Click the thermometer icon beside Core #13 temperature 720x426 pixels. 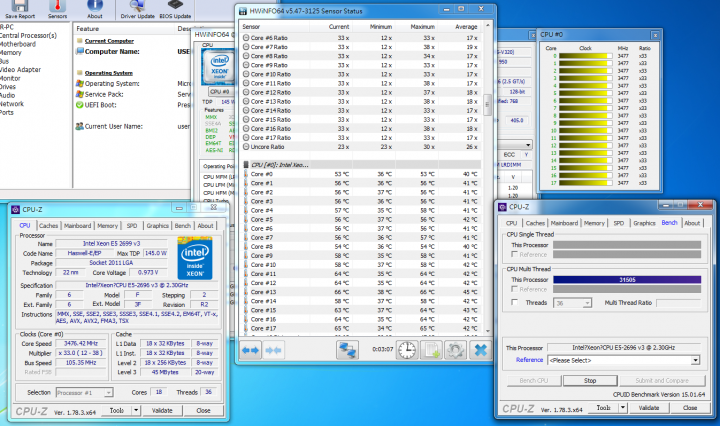coord(246,292)
